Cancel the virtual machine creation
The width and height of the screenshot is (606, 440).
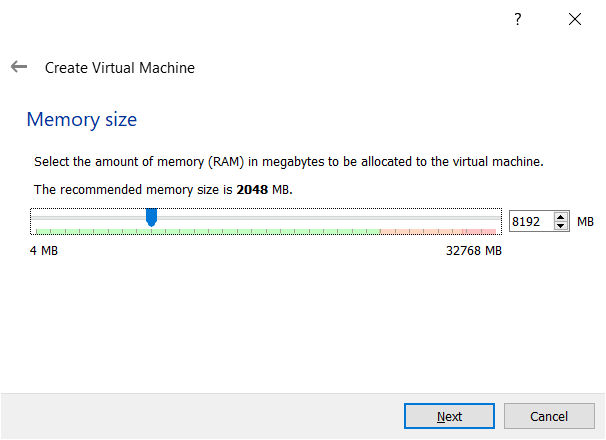pyautogui.click(x=549, y=416)
